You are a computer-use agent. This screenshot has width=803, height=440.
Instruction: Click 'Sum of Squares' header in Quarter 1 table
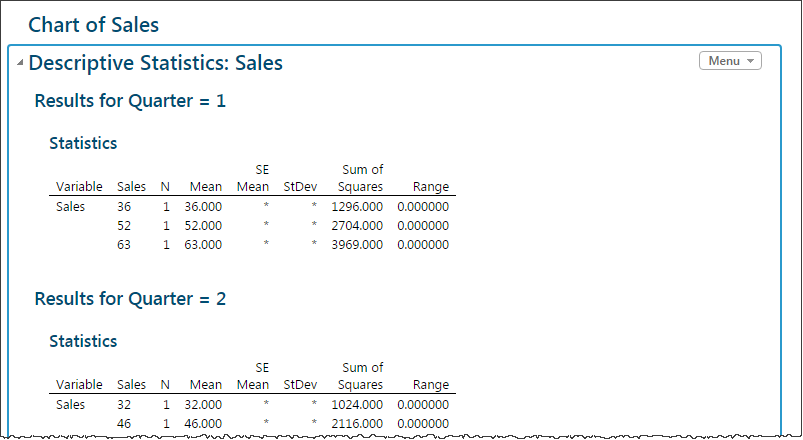(x=360, y=178)
